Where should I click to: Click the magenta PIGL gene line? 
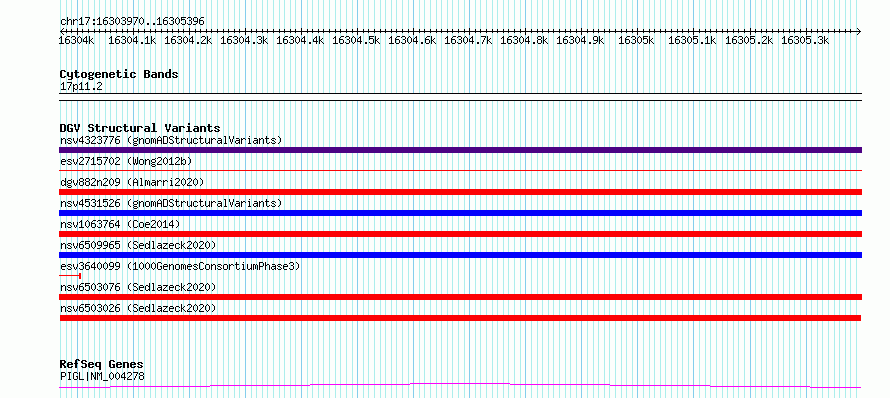(x=460, y=386)
